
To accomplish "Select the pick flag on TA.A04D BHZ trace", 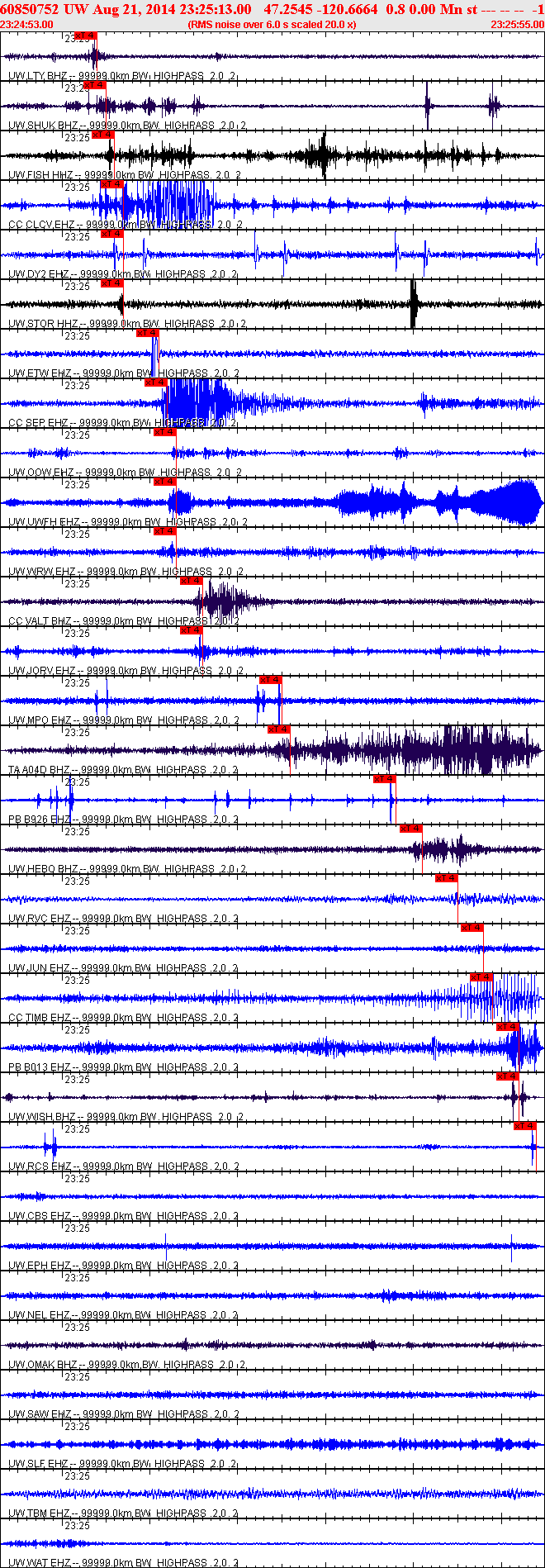I will (279, 729).
